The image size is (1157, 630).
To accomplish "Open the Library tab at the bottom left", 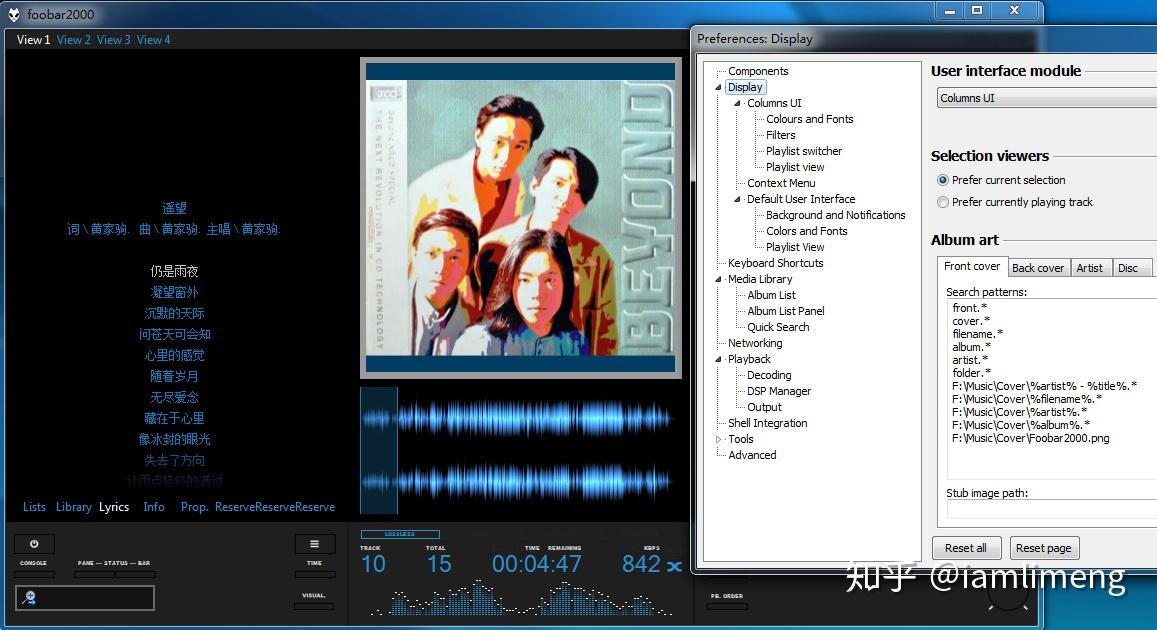I will pos(73,507).
